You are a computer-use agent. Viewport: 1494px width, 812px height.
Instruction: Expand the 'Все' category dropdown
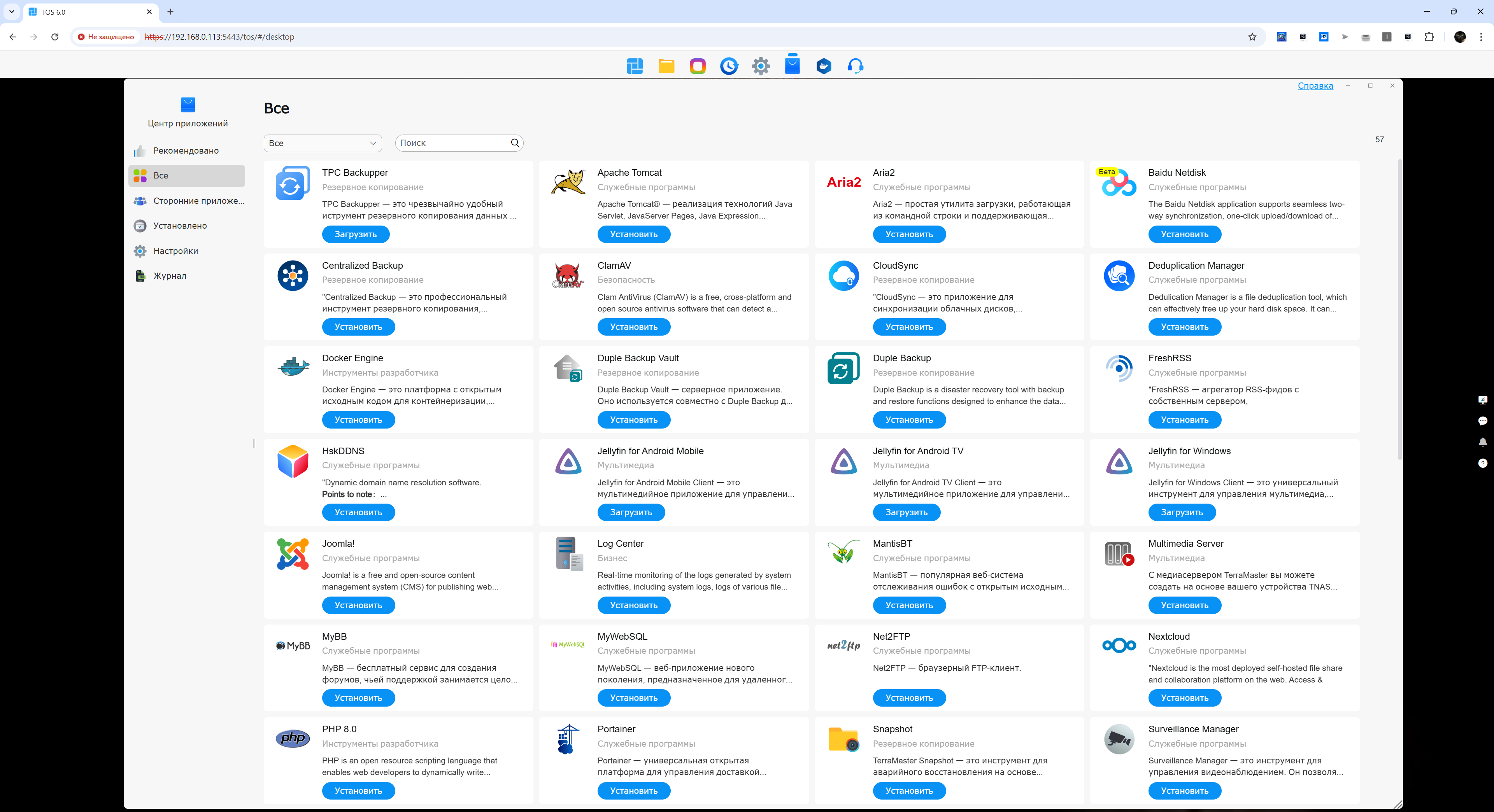coord(323,143)
